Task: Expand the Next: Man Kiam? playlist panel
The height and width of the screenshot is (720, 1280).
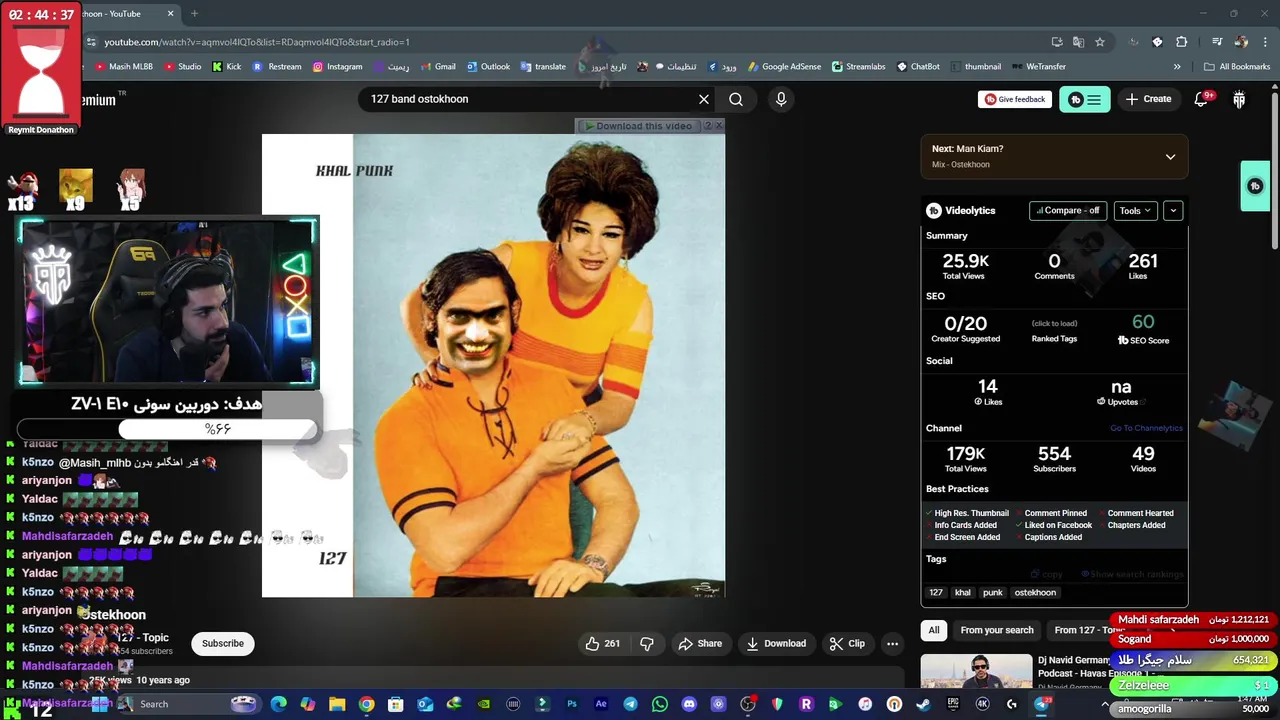Action: click(1170, 157)
